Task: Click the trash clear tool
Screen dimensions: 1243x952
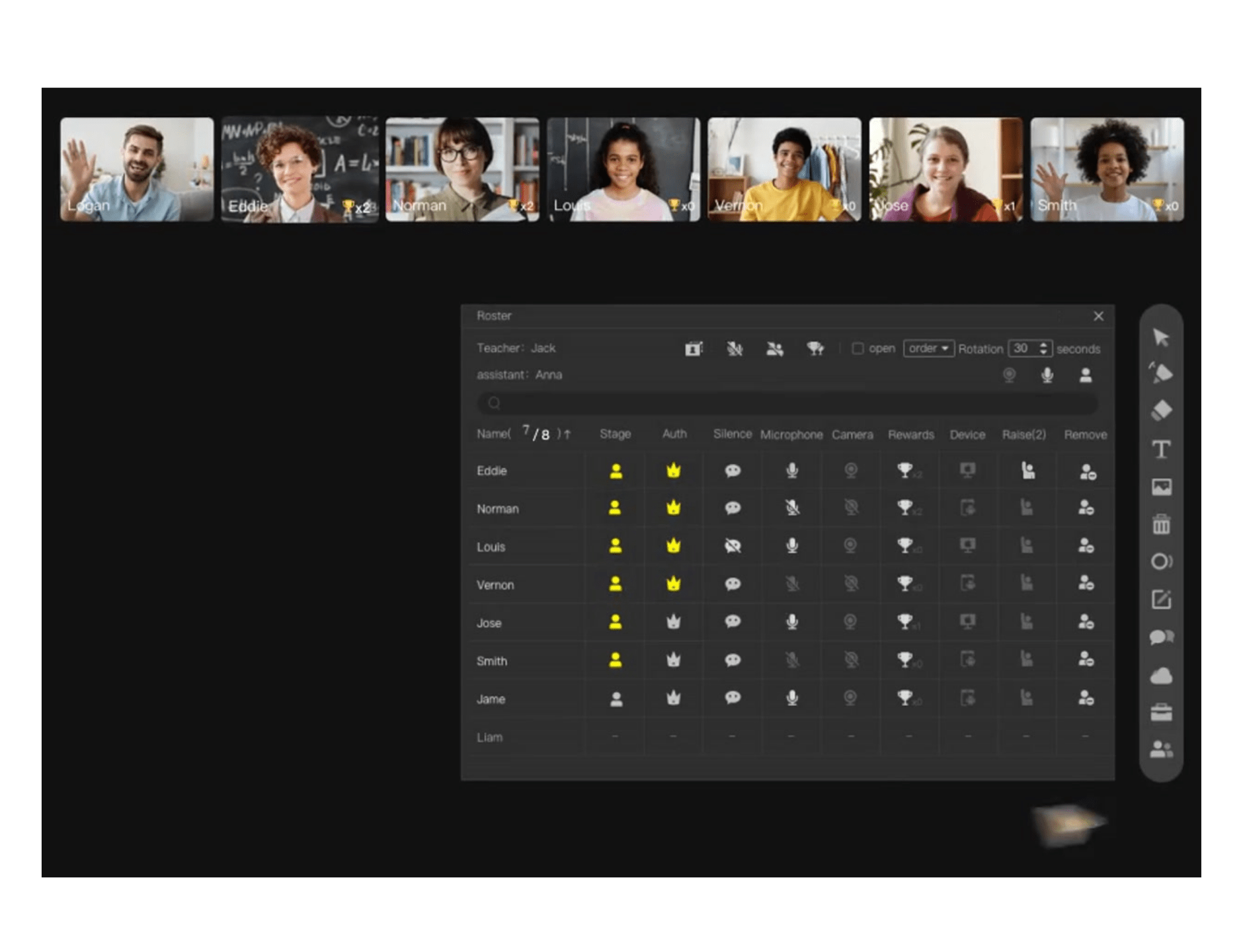Action: (x=1162, y=524)
